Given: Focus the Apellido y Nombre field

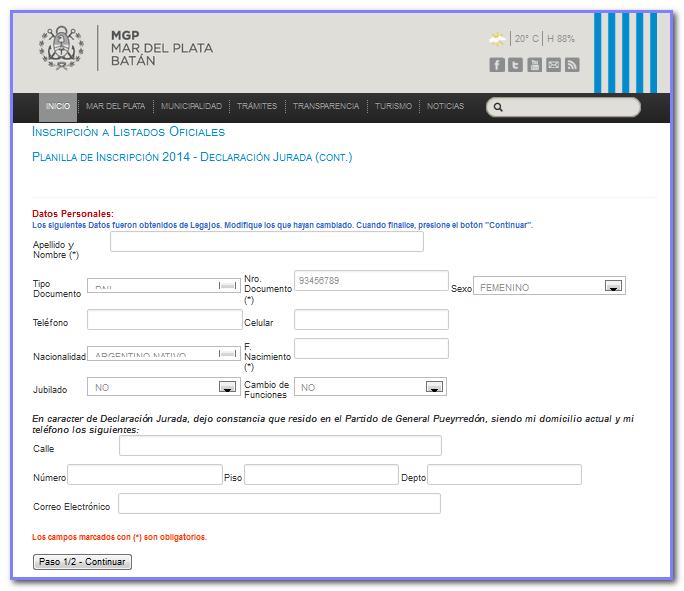Looking at the screenshot, I should coord(266,242).
